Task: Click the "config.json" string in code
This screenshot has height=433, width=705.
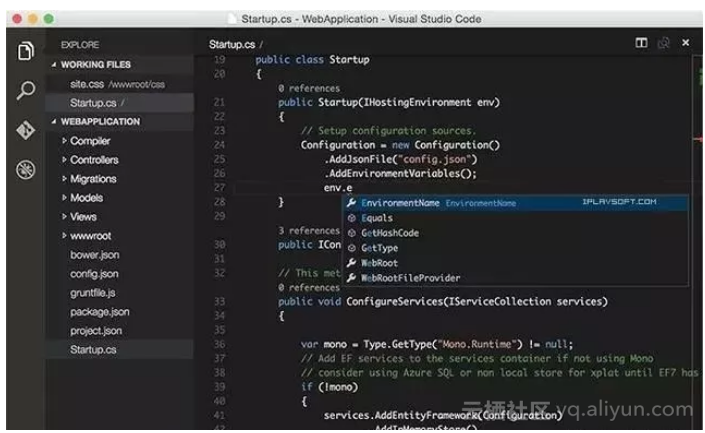Action: click(x=435, y=160)
